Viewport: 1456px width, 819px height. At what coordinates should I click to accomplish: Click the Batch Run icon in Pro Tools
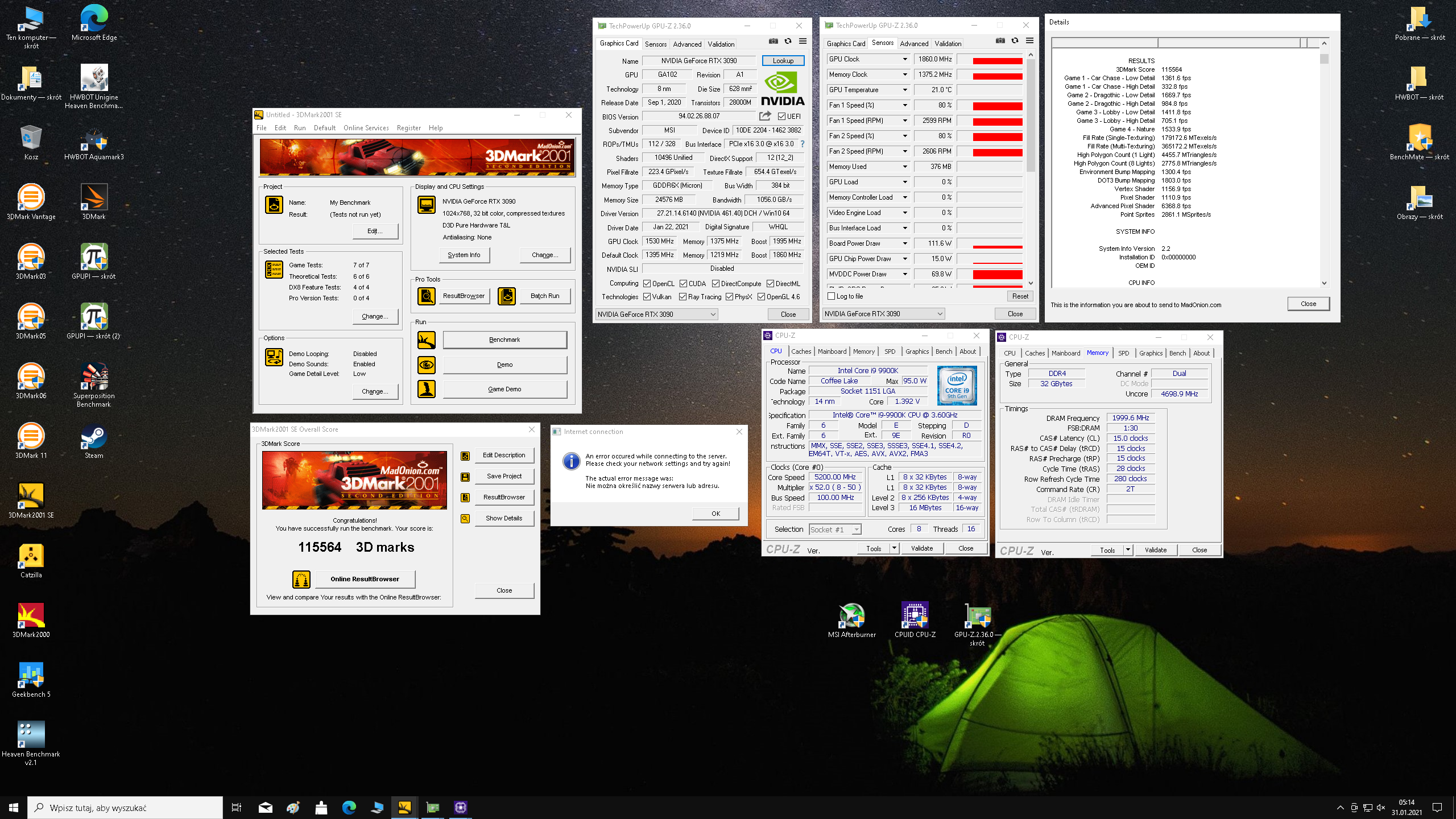(507, 296)
